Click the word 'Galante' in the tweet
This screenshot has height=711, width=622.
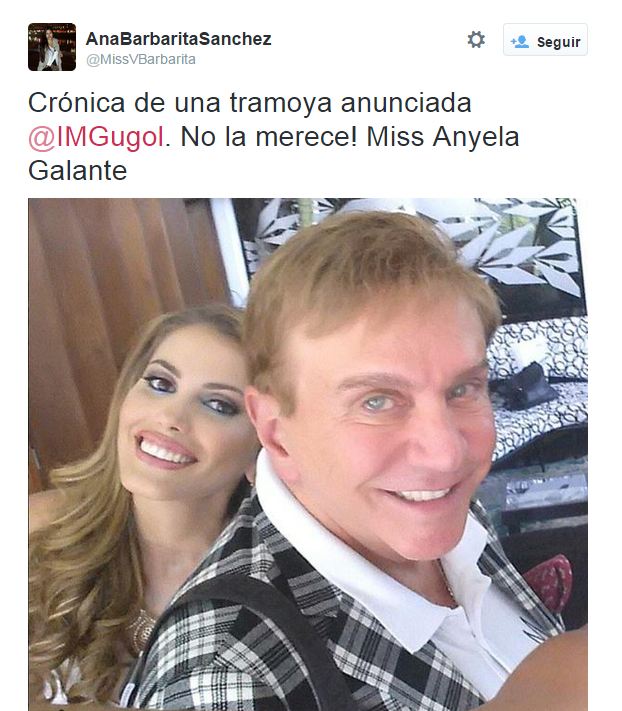tap(78, 171)
